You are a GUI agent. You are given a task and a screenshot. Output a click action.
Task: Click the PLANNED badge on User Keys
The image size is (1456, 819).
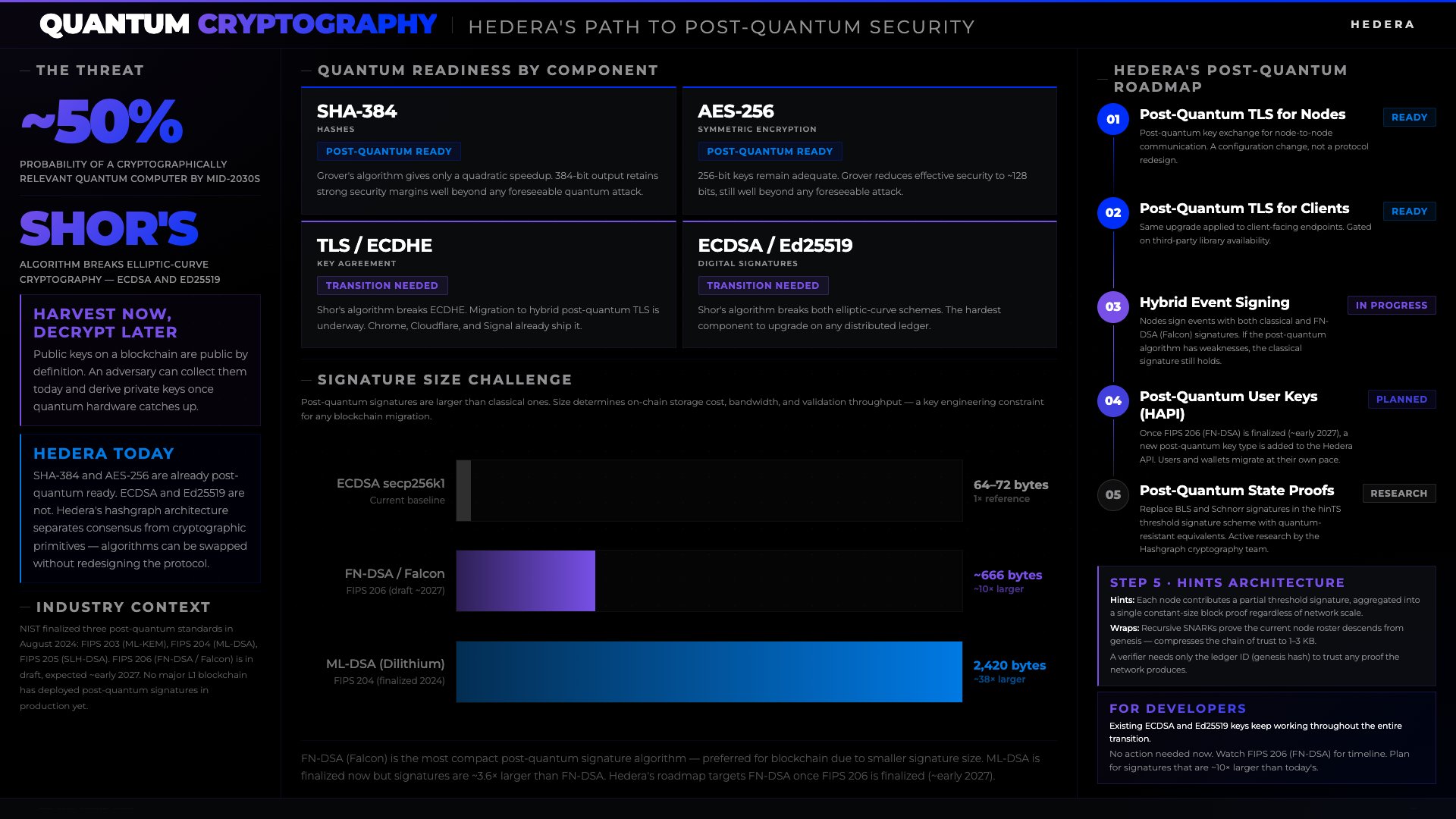point(1401,400)
